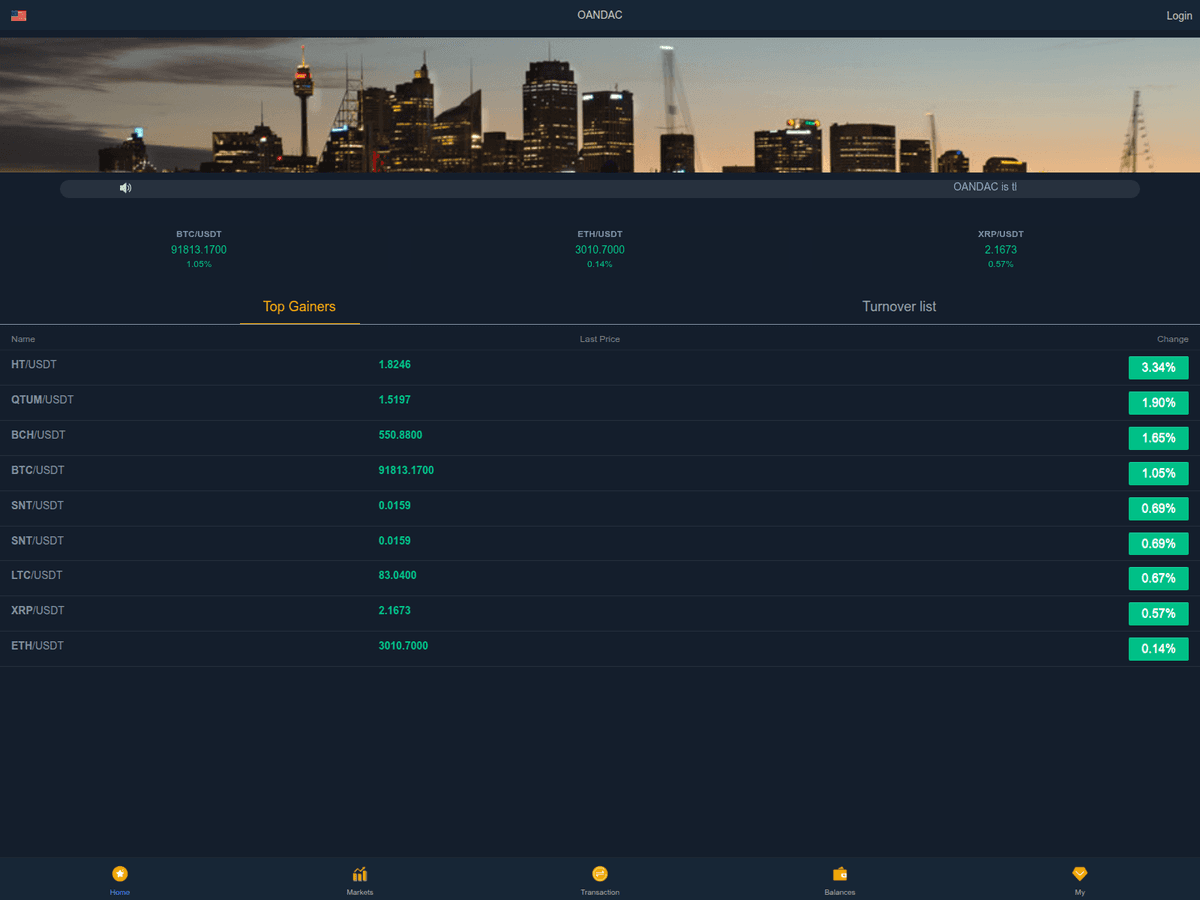Click the Name column header

[23, 339]
